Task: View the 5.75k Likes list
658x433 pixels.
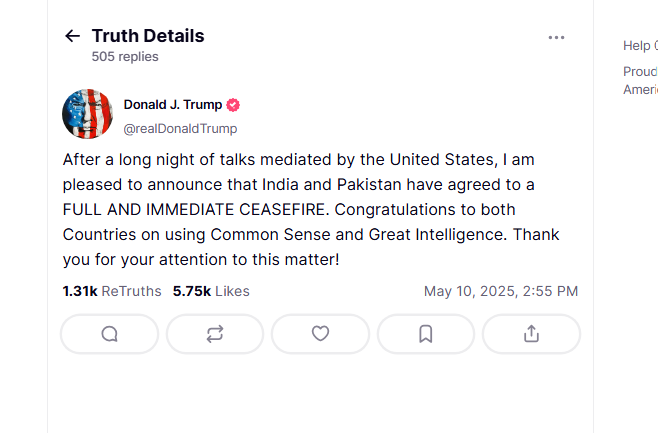Action: [x=211, y=291]
